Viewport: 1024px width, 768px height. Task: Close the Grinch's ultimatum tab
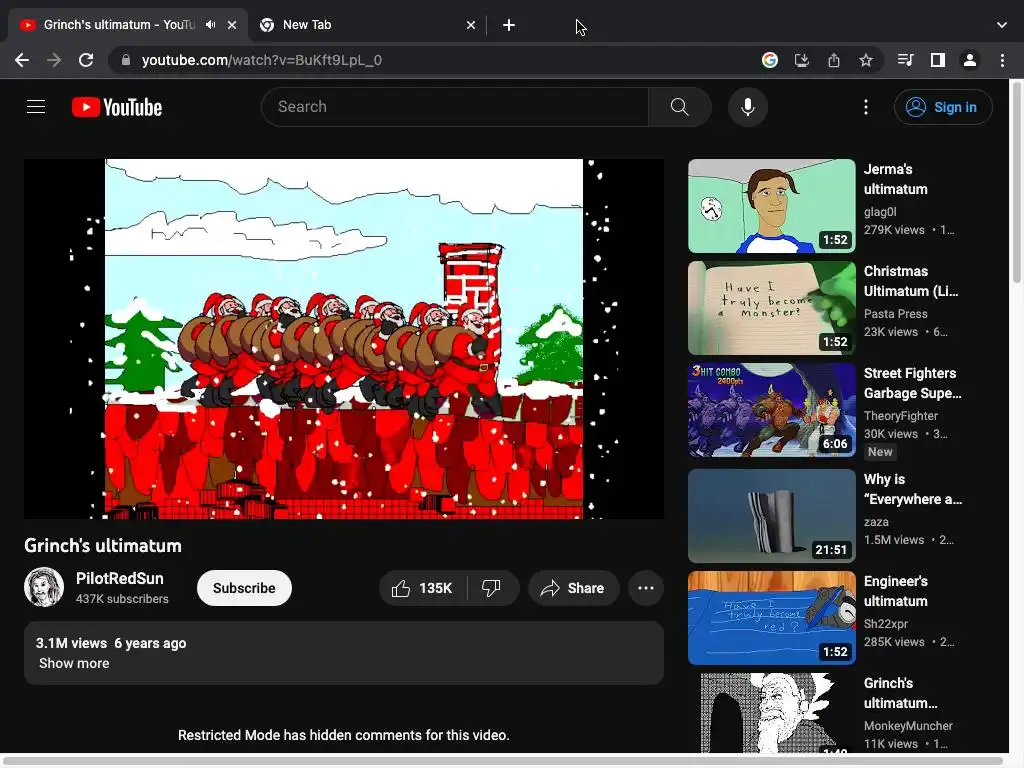tap(232, 25)
